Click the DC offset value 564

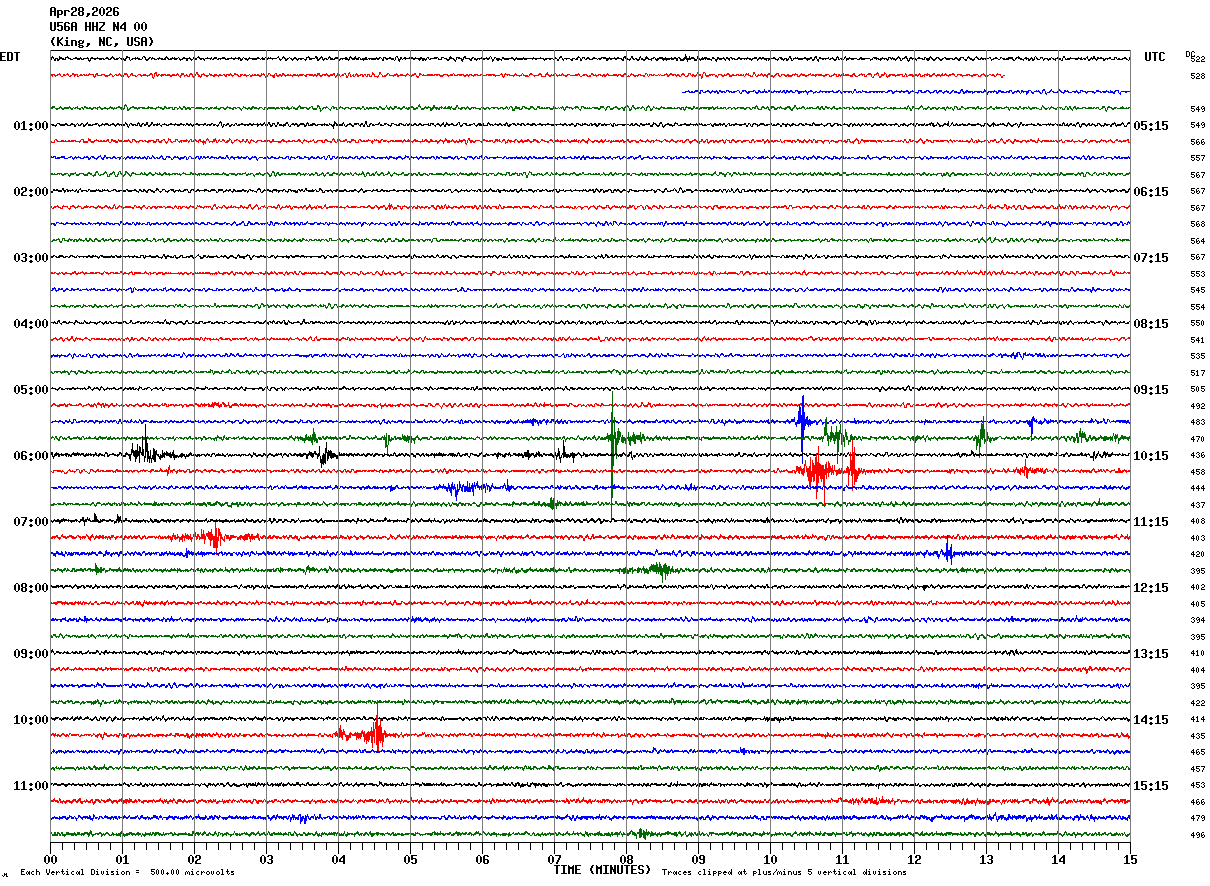1197,241
